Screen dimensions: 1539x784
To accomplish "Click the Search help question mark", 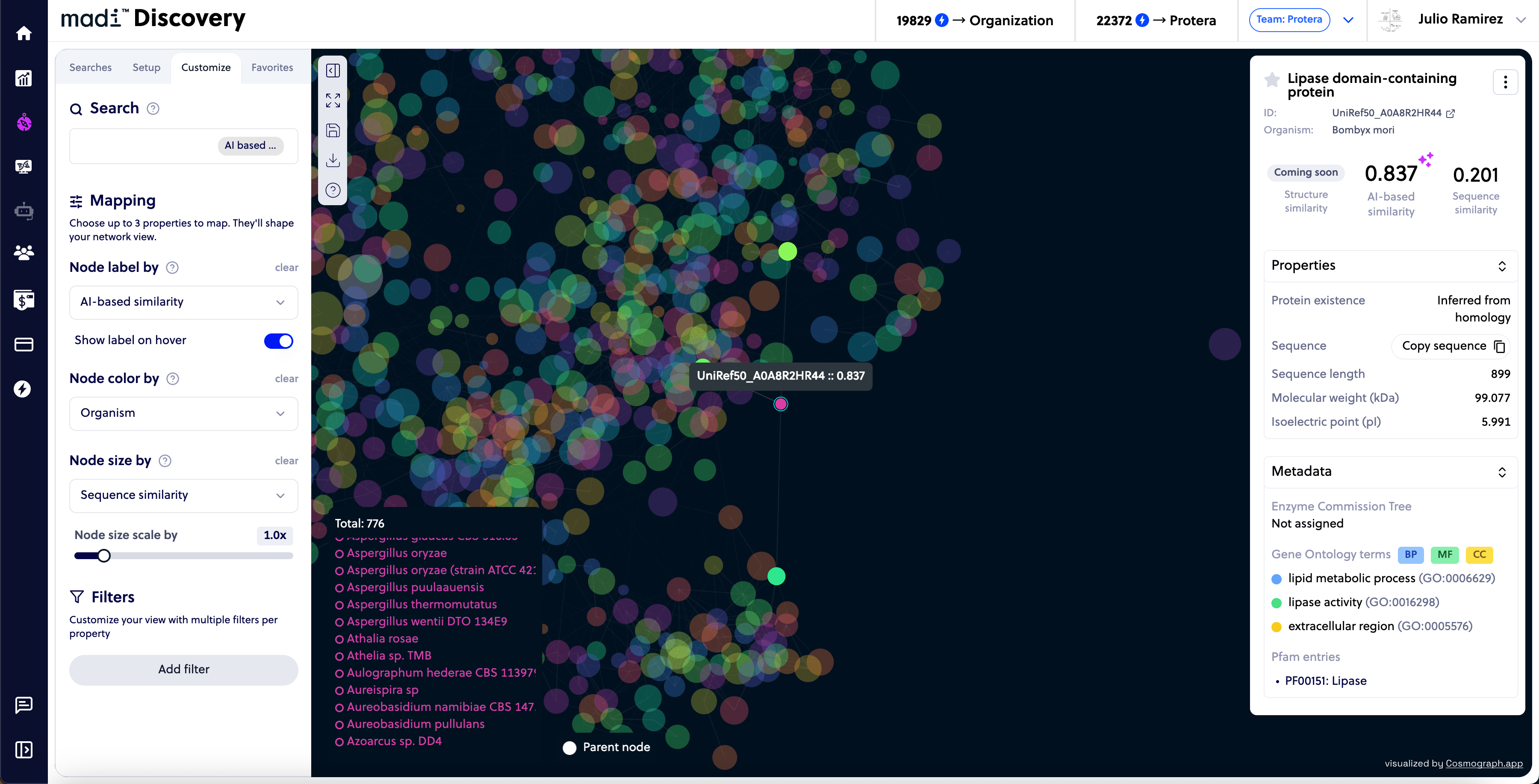I will point(153,109).
